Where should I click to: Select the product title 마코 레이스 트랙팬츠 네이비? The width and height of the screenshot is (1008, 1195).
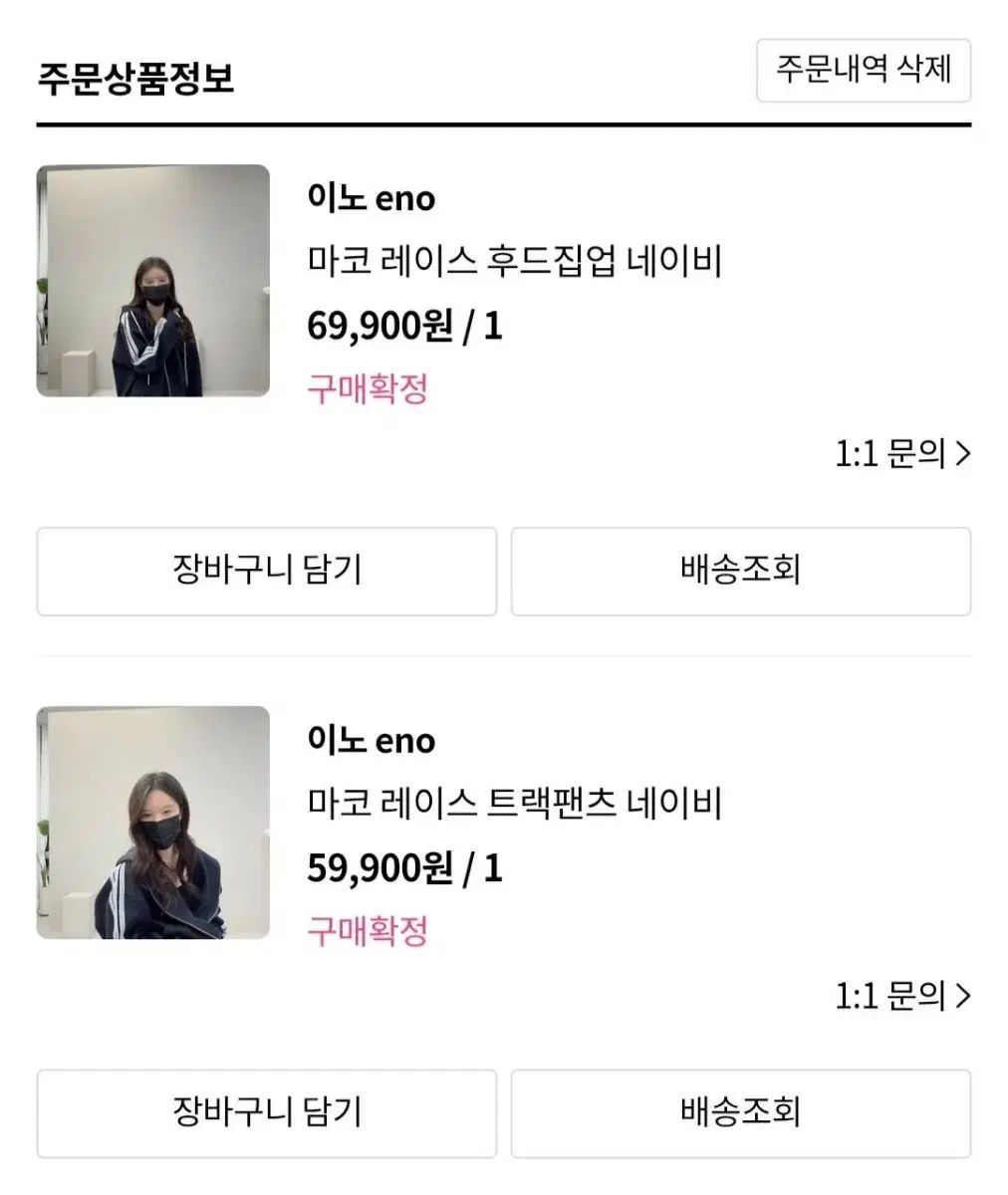pos(514,803)
